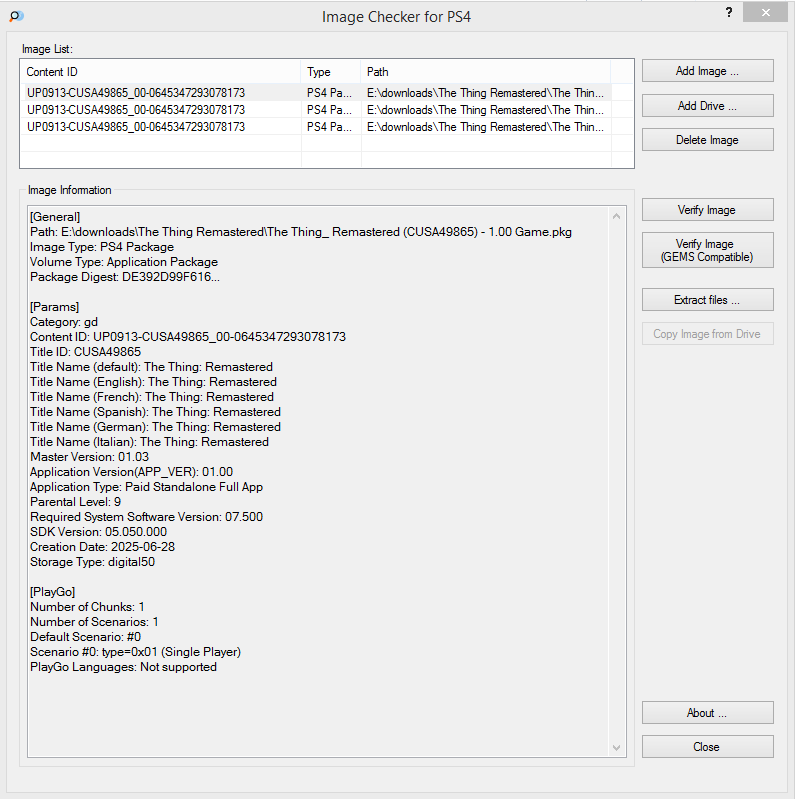Click the [Params] section heading
Viewport: 795px width, 799px height.
55,307
